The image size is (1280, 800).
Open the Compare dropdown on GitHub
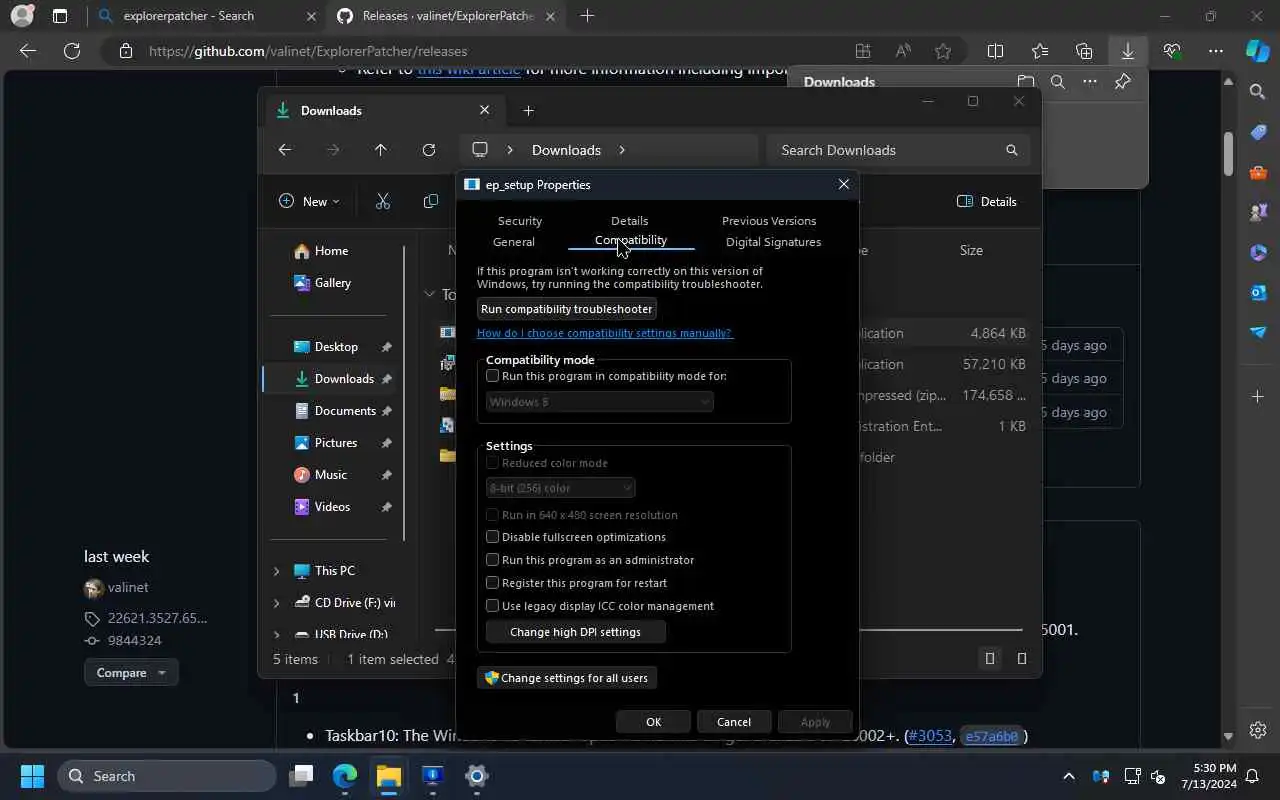131,673
